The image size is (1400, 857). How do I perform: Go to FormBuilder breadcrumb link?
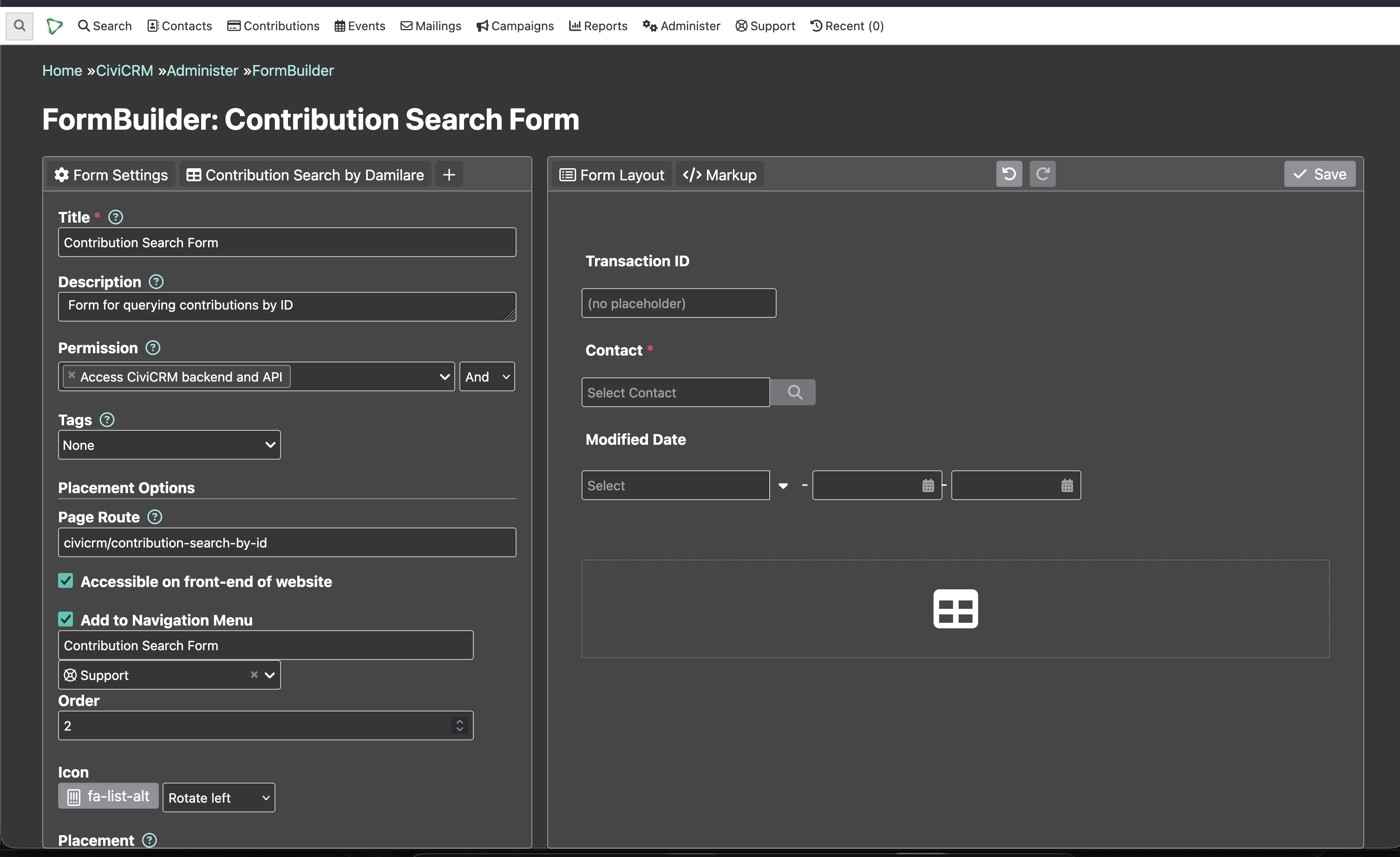[293, 71]
